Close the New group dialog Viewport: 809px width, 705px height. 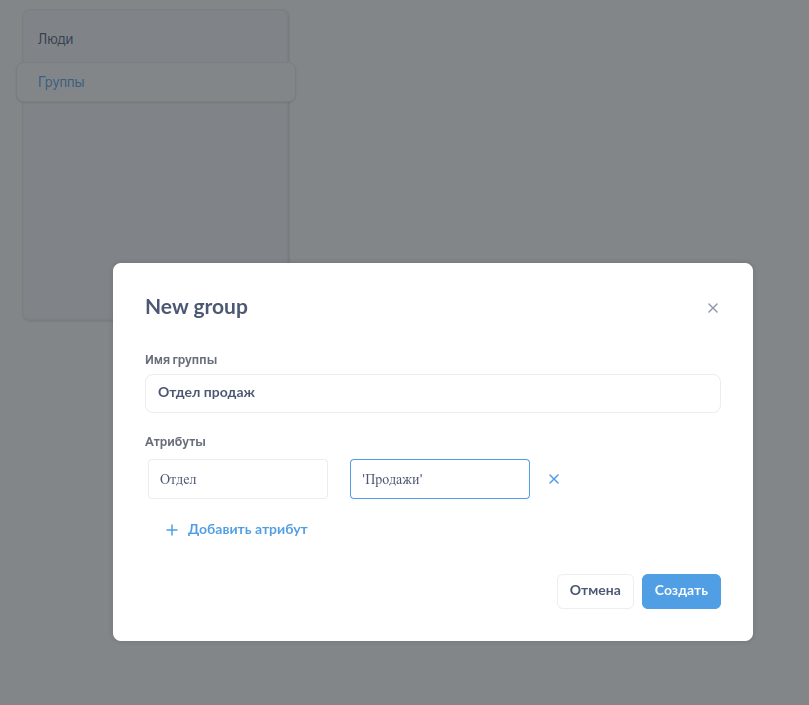pyautogui.click(x=713, y=308)
